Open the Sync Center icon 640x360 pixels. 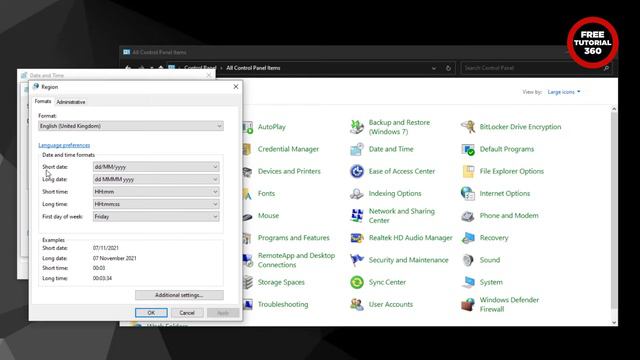[357, 282]
